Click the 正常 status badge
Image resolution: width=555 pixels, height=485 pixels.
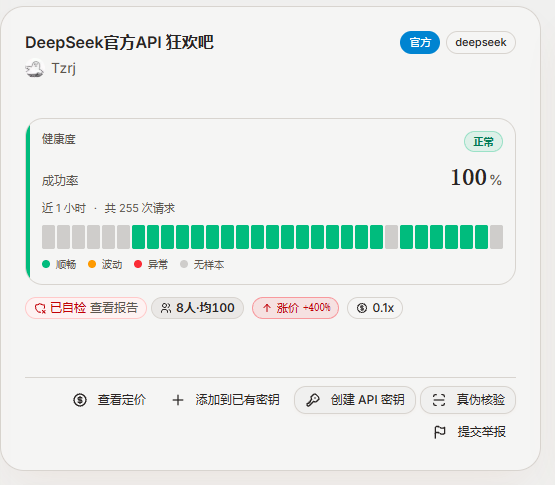tap(484, 142)
